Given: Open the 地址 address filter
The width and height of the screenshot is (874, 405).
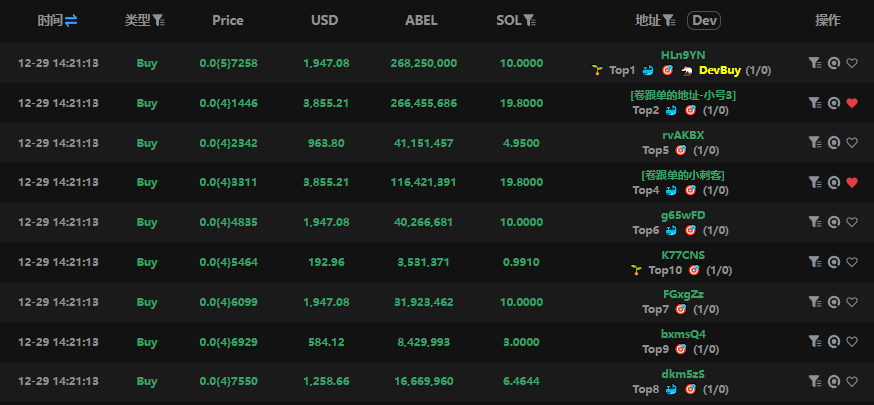Looking at the screenshot, I should (668, 20).
